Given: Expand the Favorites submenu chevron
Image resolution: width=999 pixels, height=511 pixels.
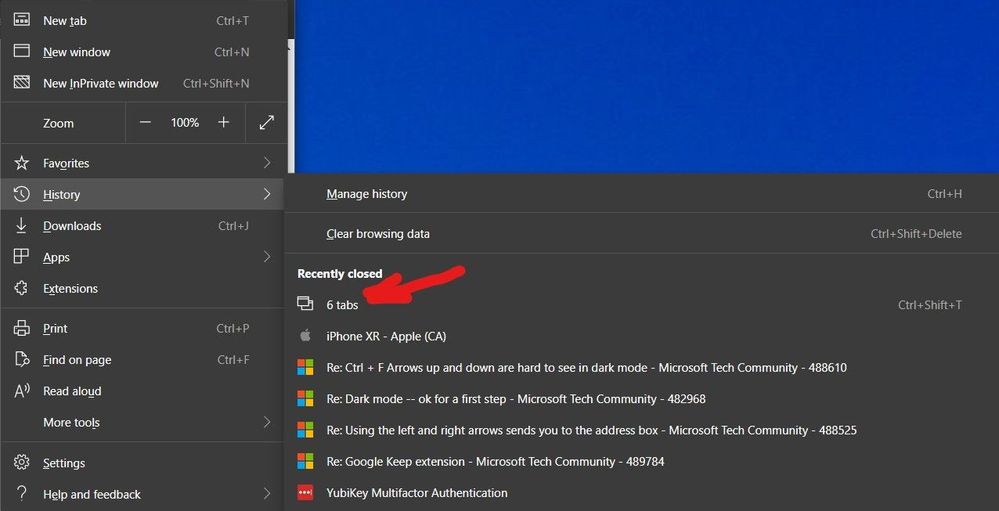Looking at the screenshot, I should pos(267,163).
